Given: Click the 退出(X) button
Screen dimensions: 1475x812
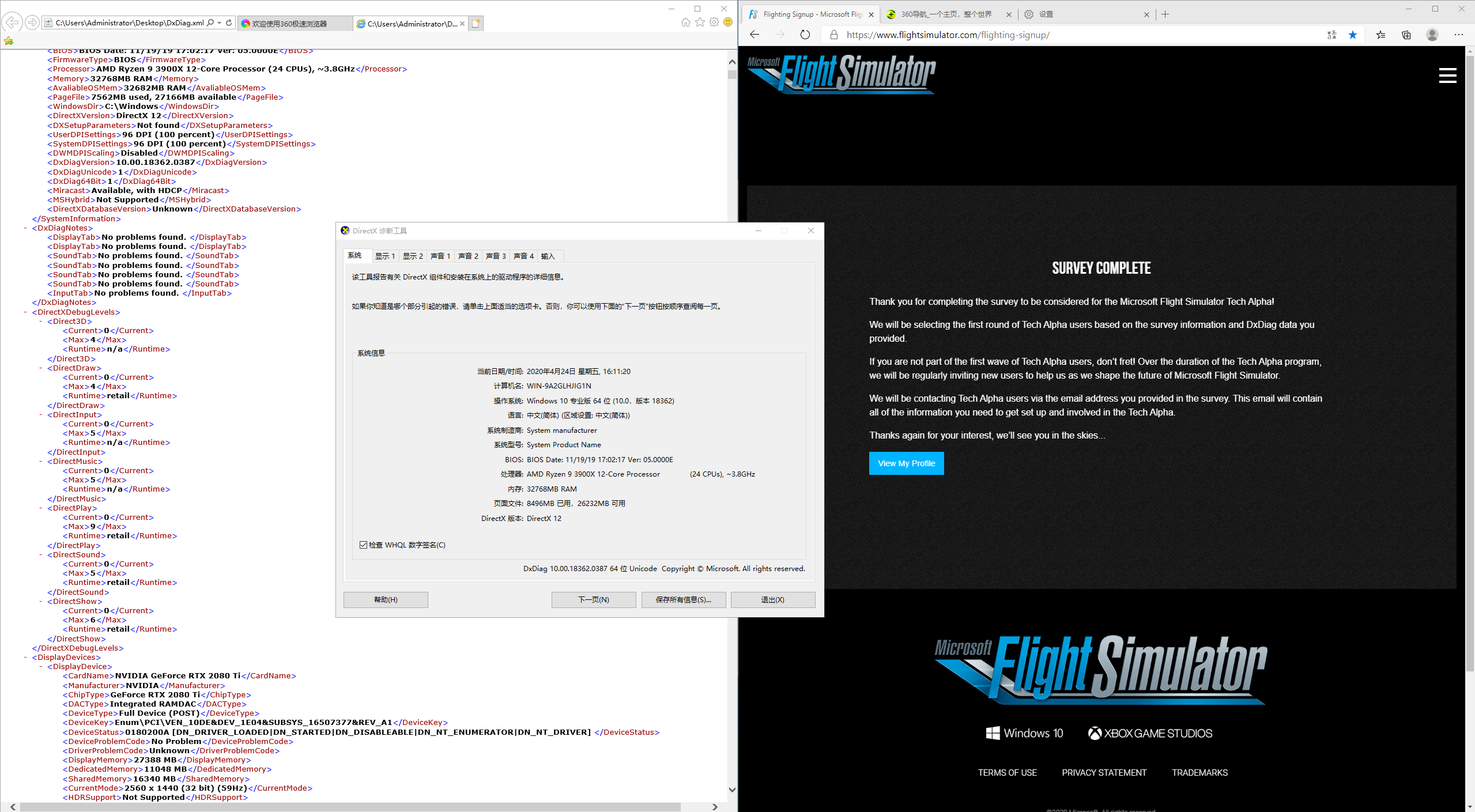Looking at the screenshot, I should click(x=773, y=600).
